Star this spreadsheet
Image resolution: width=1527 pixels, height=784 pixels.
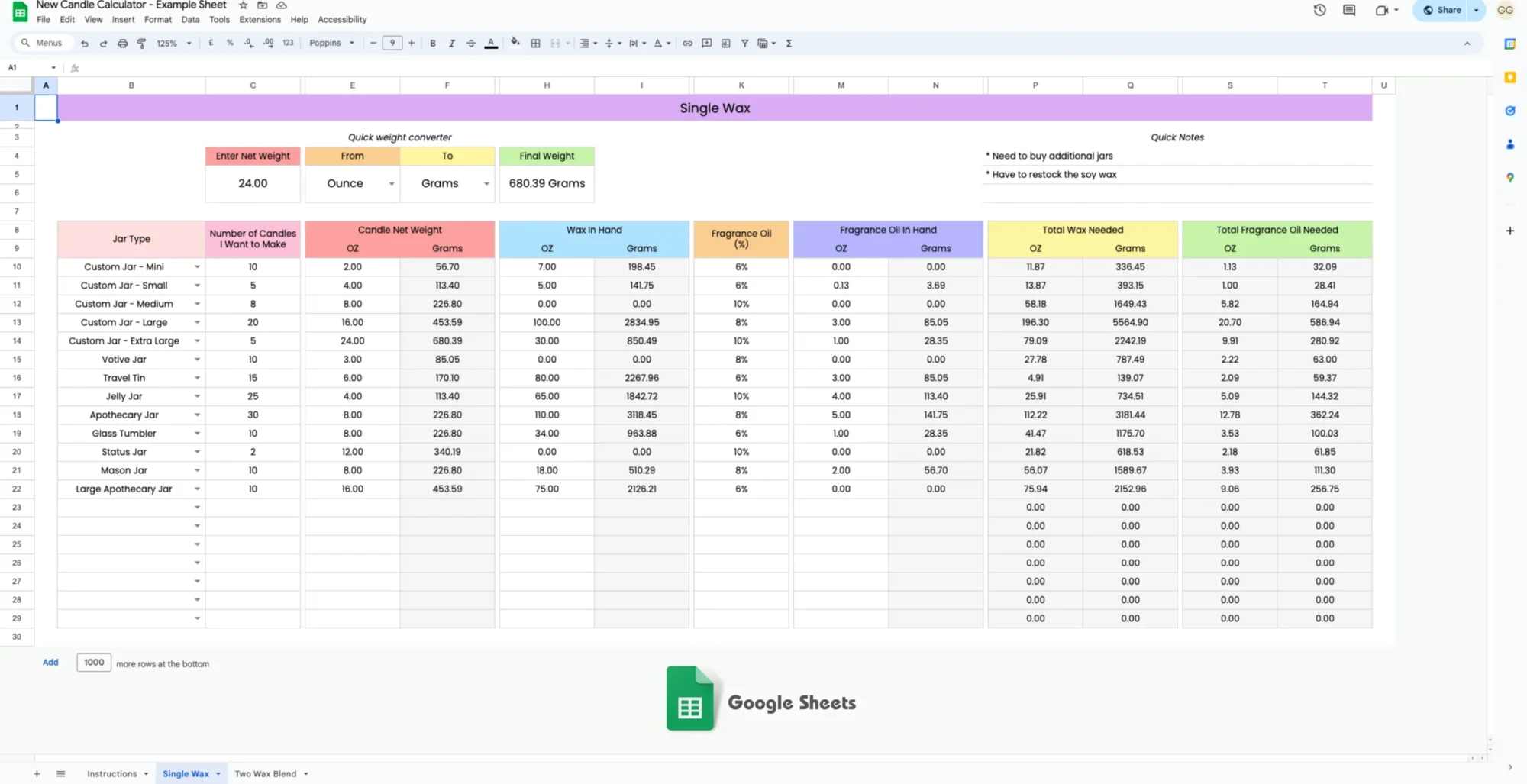click(x=244, y=5)
